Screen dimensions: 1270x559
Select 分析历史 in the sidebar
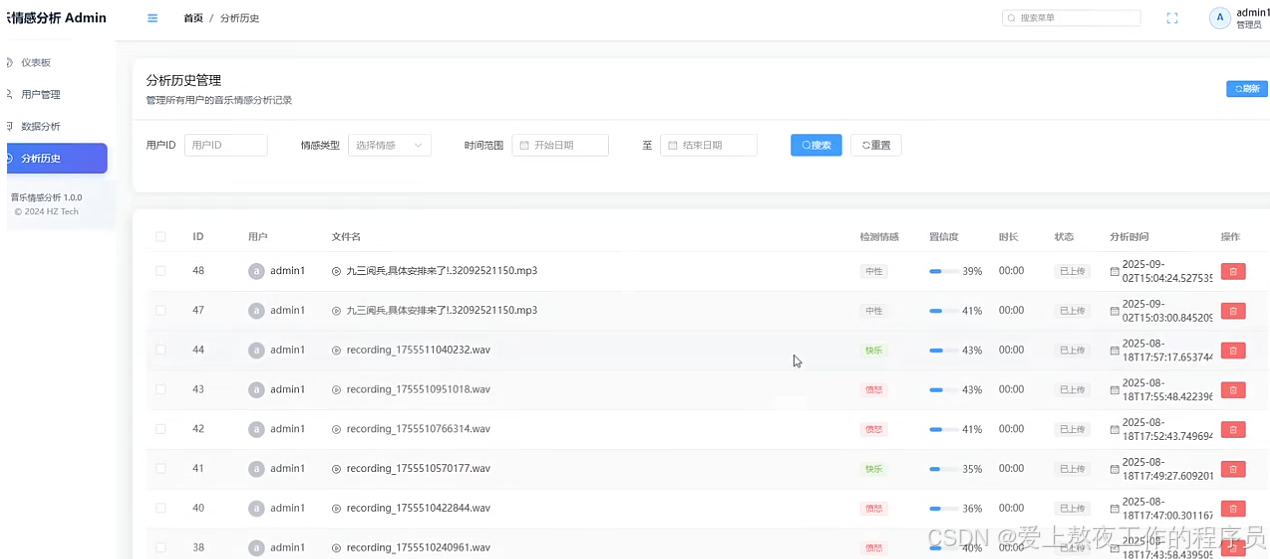tap(56, 158)
